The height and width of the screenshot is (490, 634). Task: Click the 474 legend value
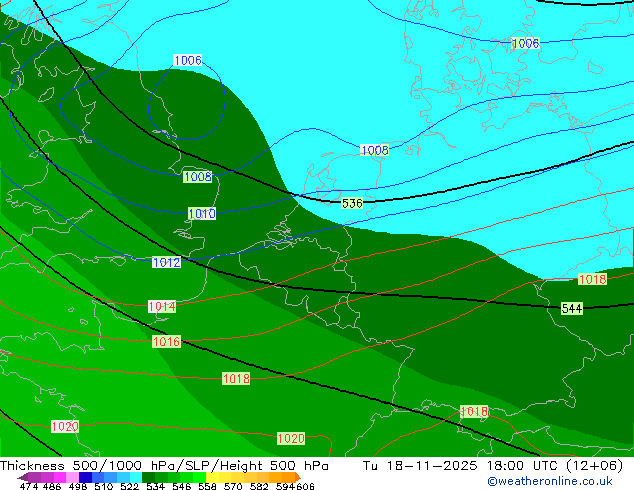(x=29, y=486)
